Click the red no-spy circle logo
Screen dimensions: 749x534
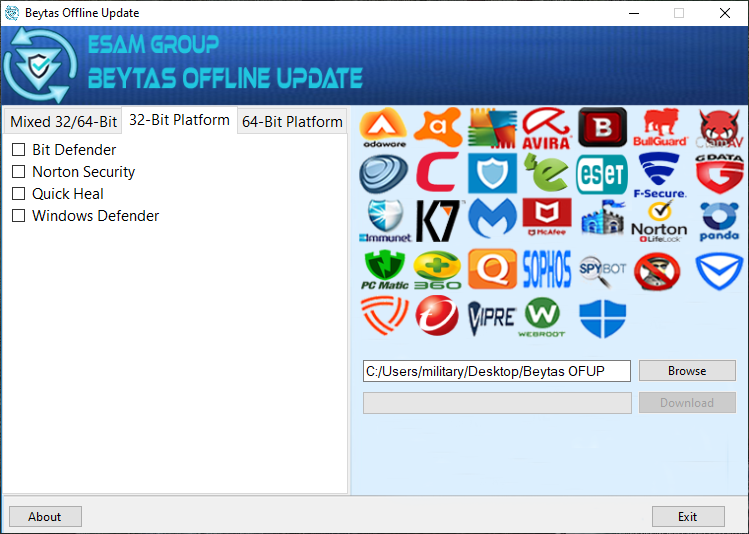tap(657, 271)
